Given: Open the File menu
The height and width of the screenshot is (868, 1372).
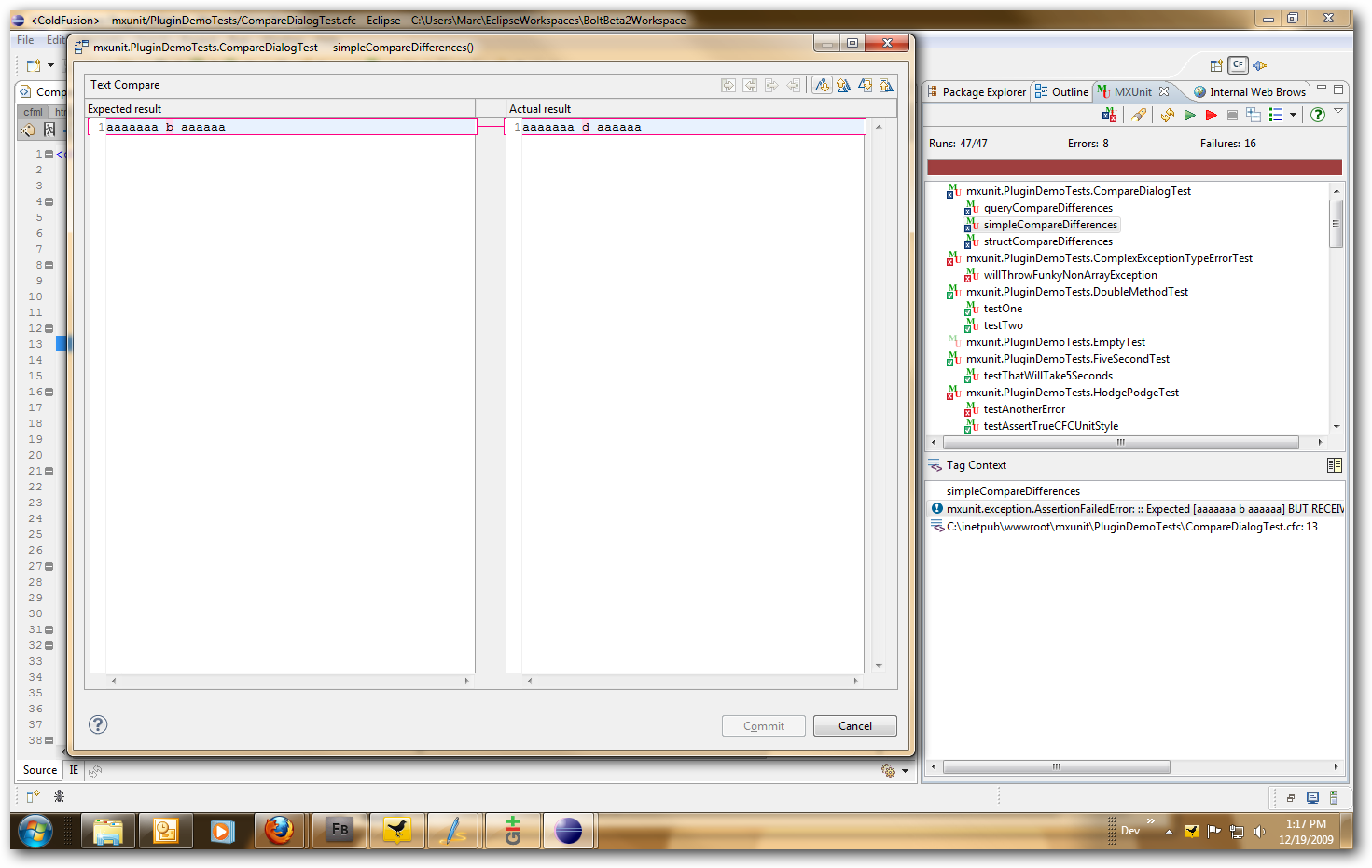Looking at the screenshot, I should [25, 40].
